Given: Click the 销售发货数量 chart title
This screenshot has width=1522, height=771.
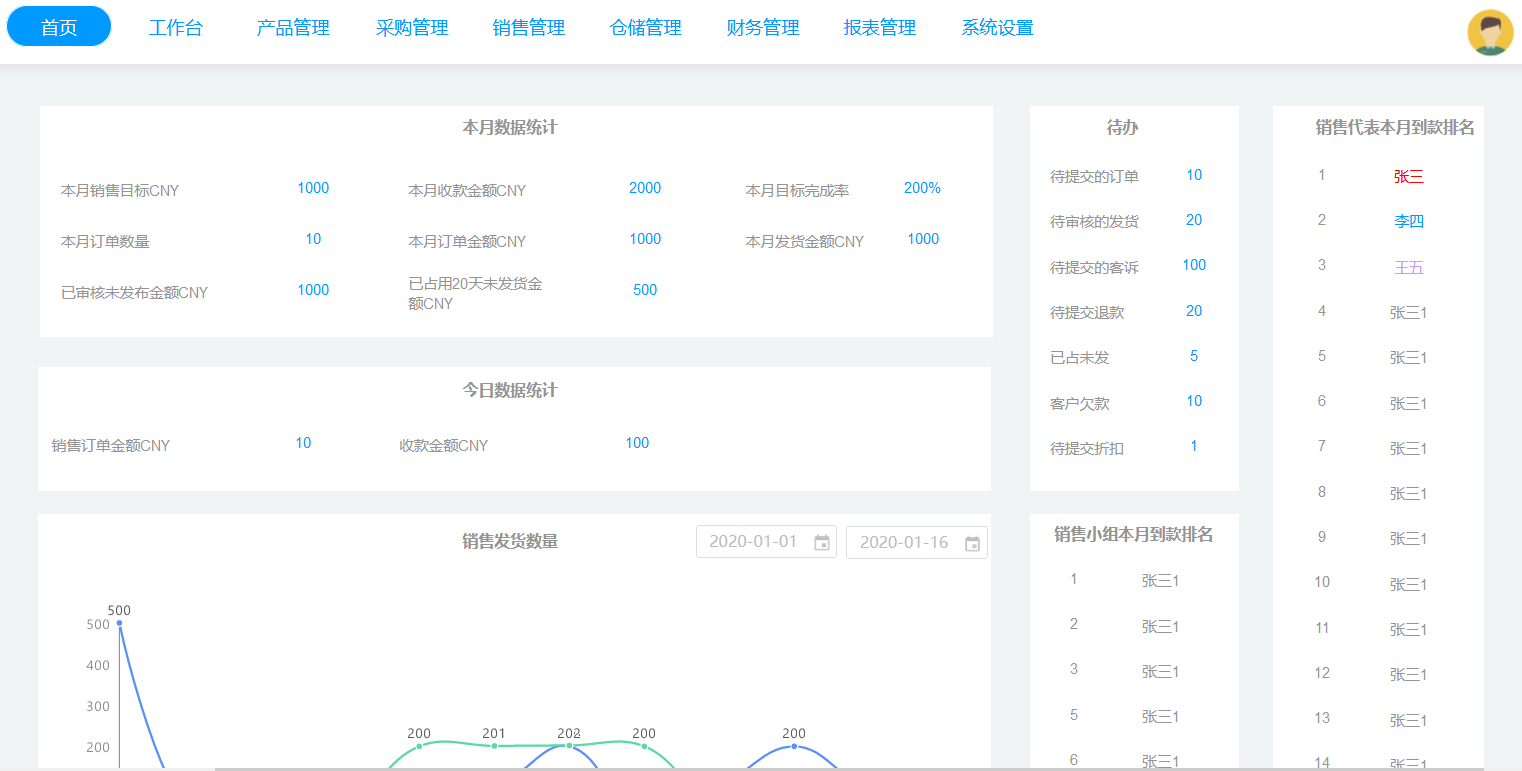Looking at the screenshot, I should (510, 542).
